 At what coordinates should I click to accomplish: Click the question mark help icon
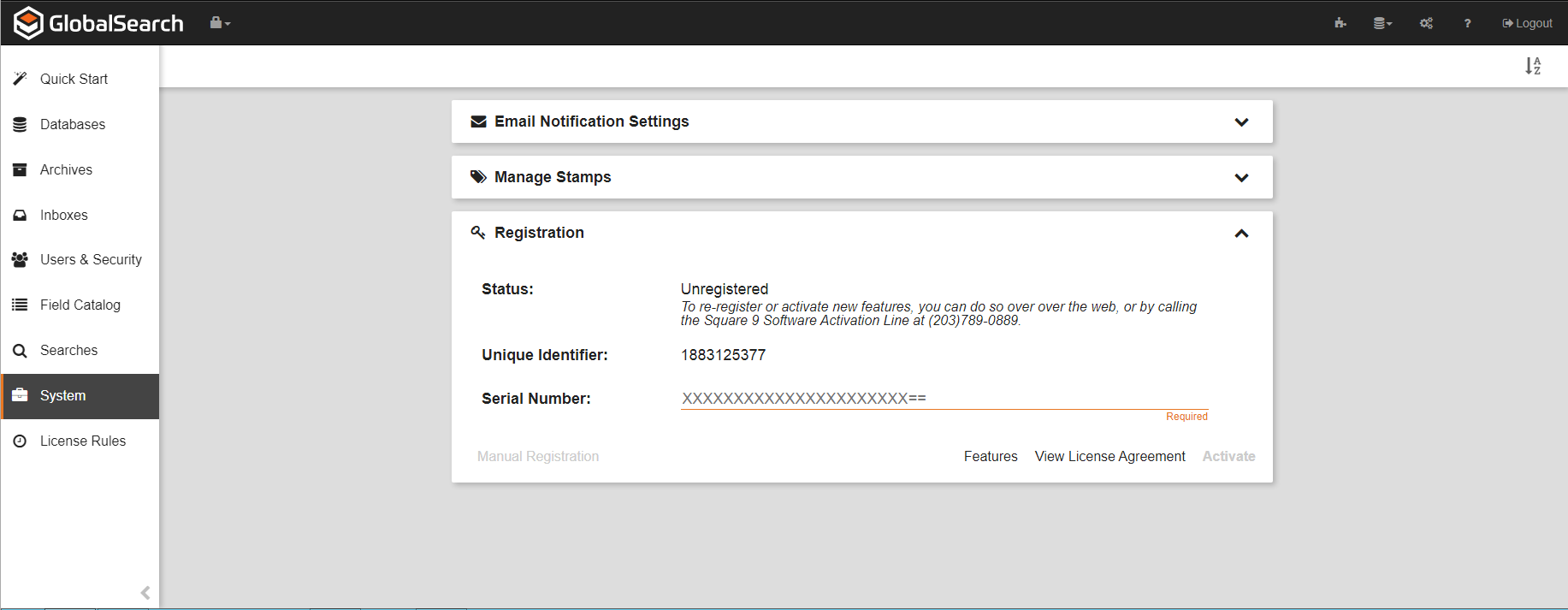[x=1467, y=23]
